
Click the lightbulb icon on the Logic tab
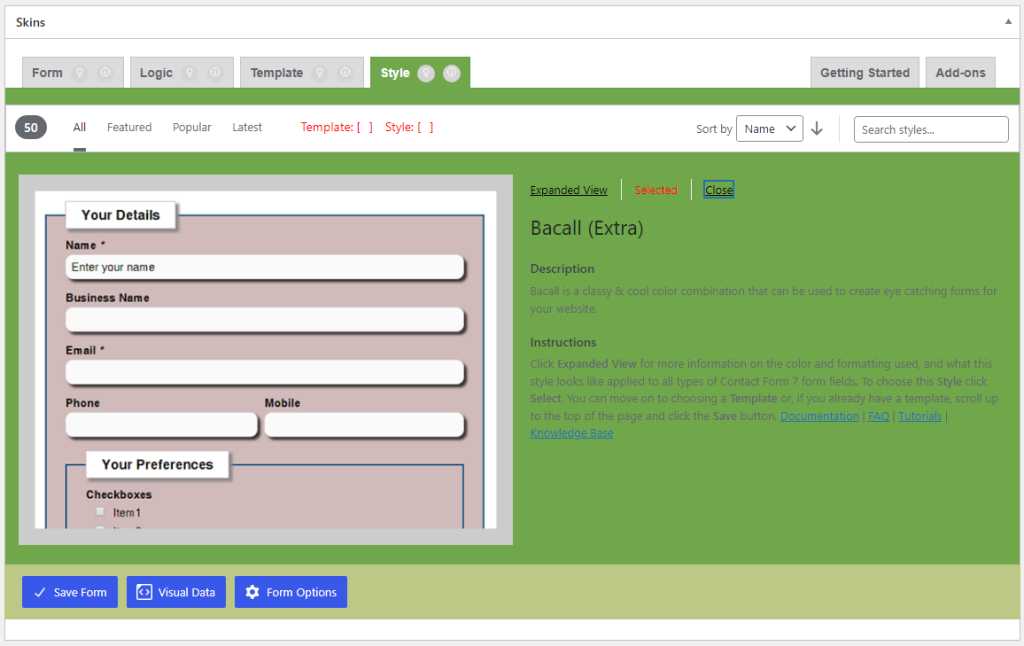click(x=190, y=73)
